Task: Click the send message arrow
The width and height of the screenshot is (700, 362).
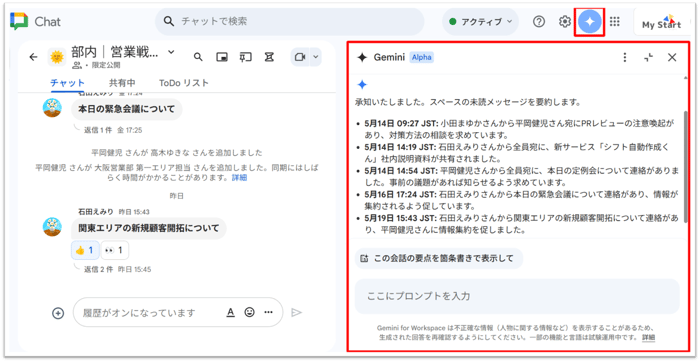Action: [296, 312]
